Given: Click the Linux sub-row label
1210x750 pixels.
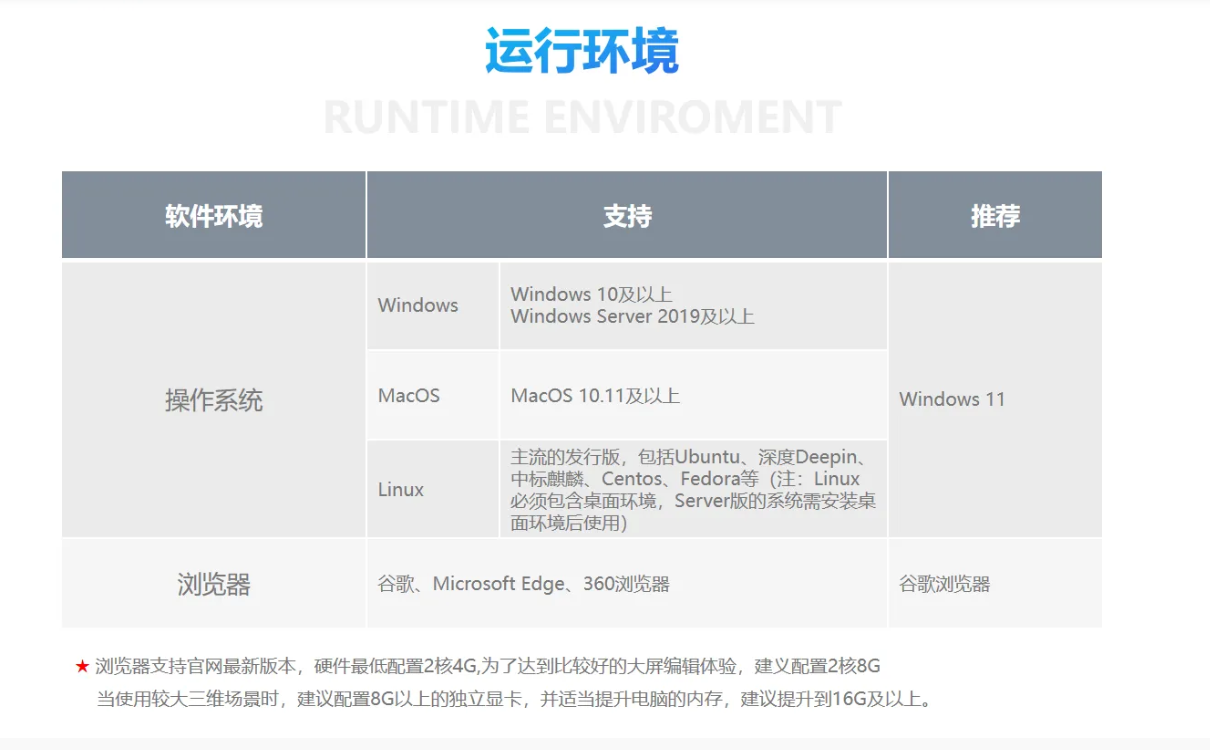Looking at the screenshot, I should pyautogui.click(x=401, y=489).
